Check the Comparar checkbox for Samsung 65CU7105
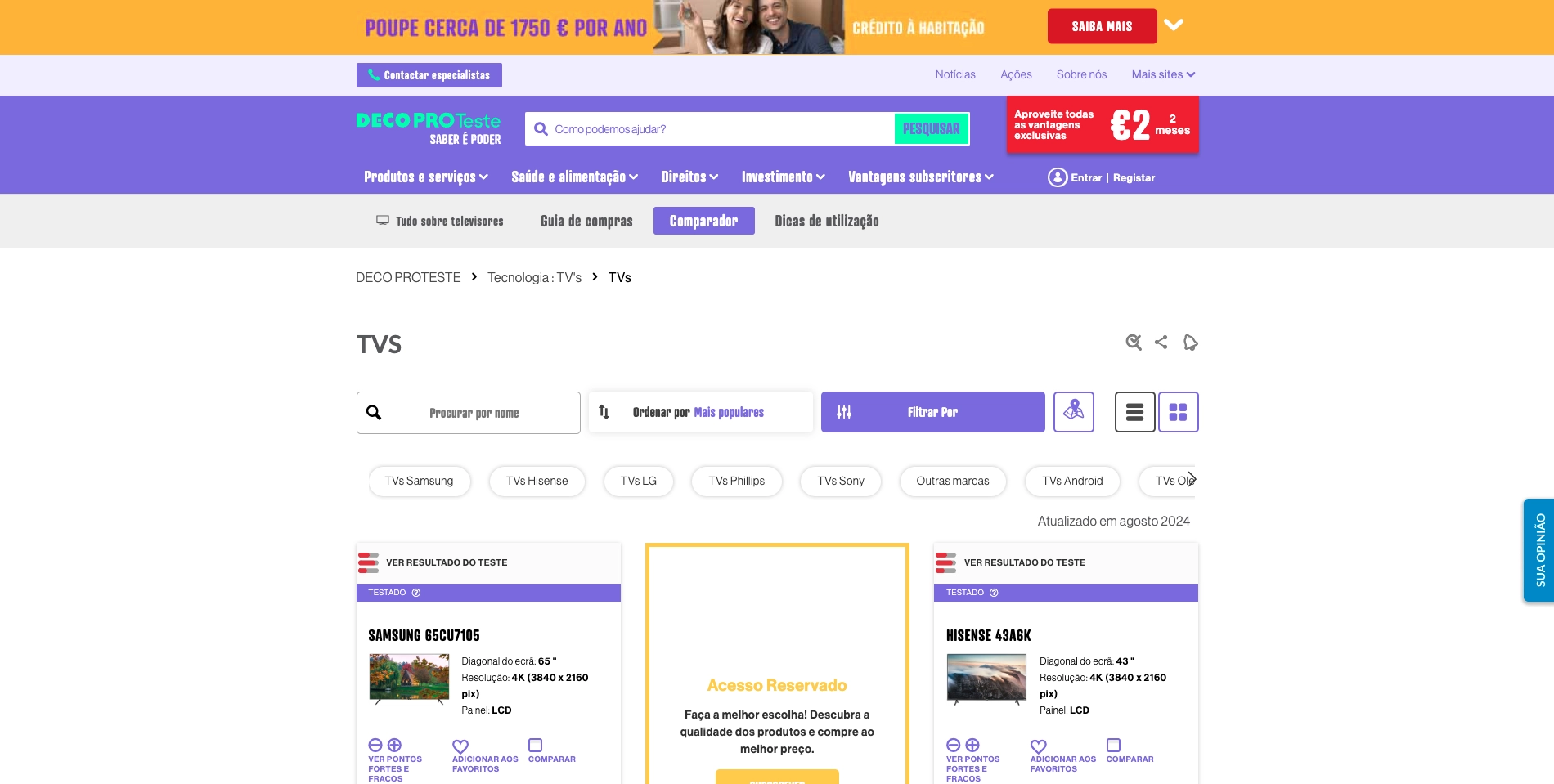 tap(535, 745)
